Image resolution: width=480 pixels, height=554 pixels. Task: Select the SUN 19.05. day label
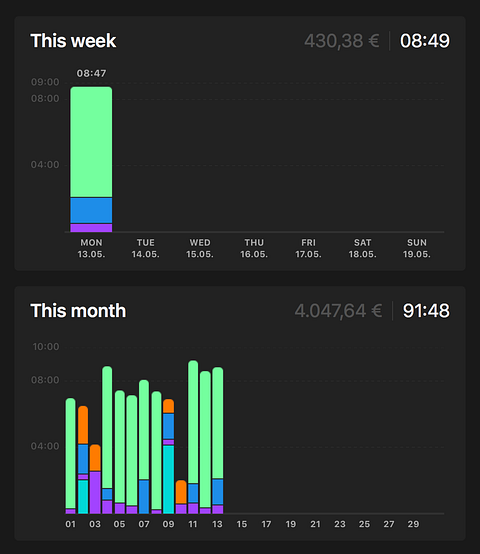tap(417, 248)
